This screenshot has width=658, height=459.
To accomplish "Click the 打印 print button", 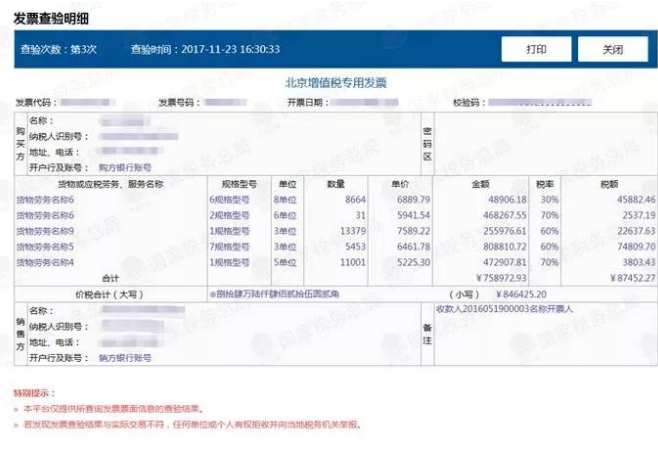I will click(536, 49).
